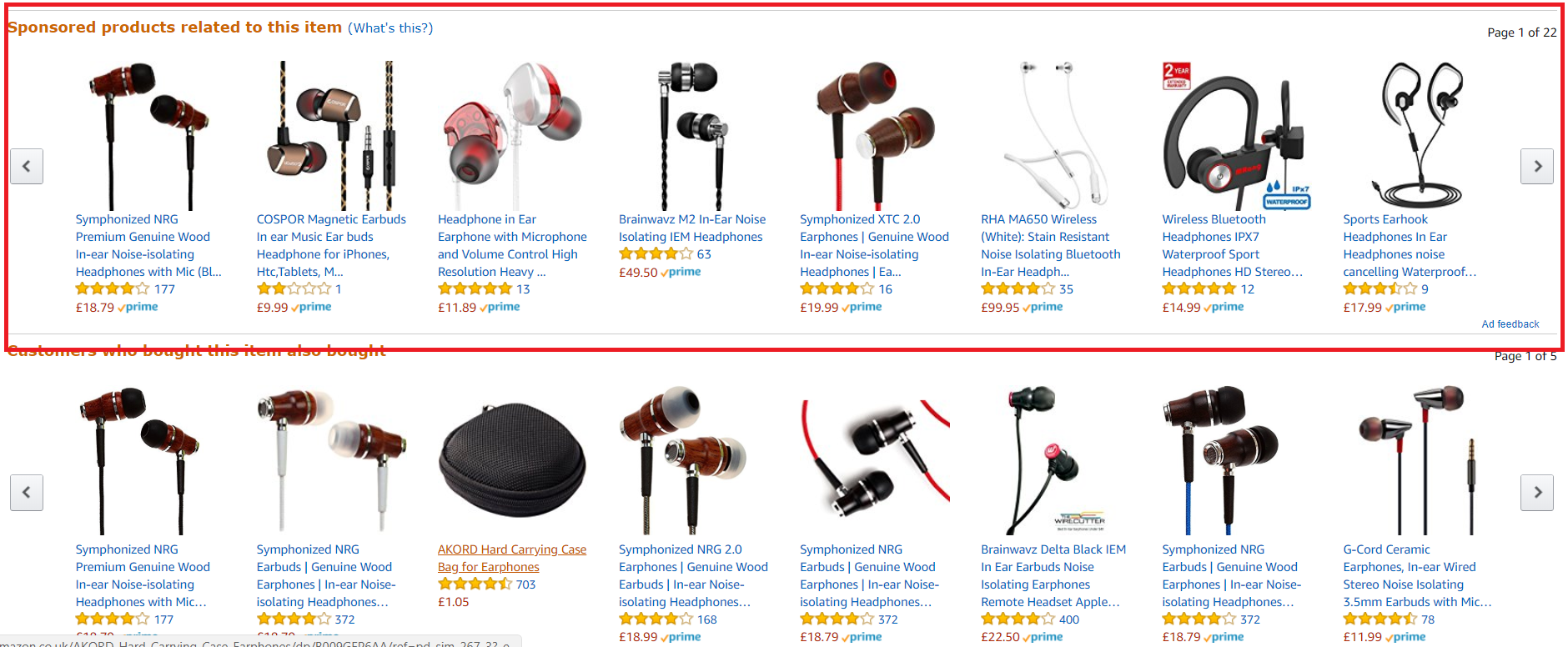This screenshot has width=1568, height=647.
Task: Open the 703 reviews count for AKORD case
Action: [525, 584]
